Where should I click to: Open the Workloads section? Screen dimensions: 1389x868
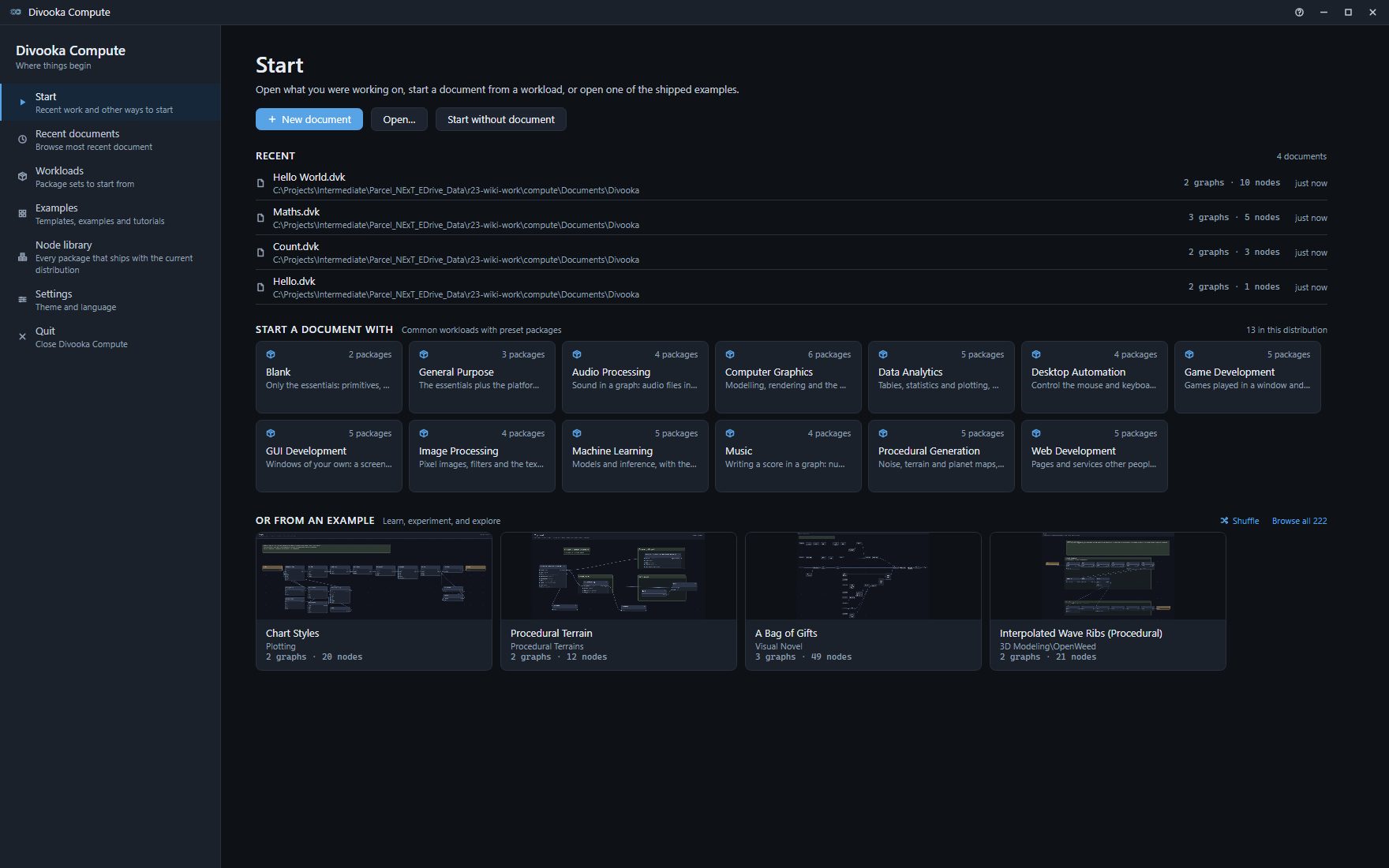tap(110, 177)
